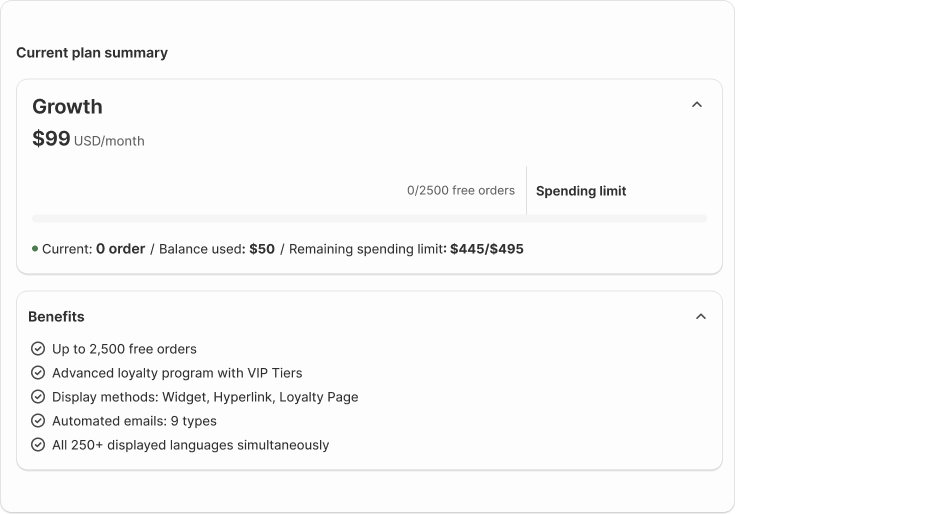Click checkmark icon beside All 250+ languages
This screenshot has width=951, height=514.
point(38,444)
